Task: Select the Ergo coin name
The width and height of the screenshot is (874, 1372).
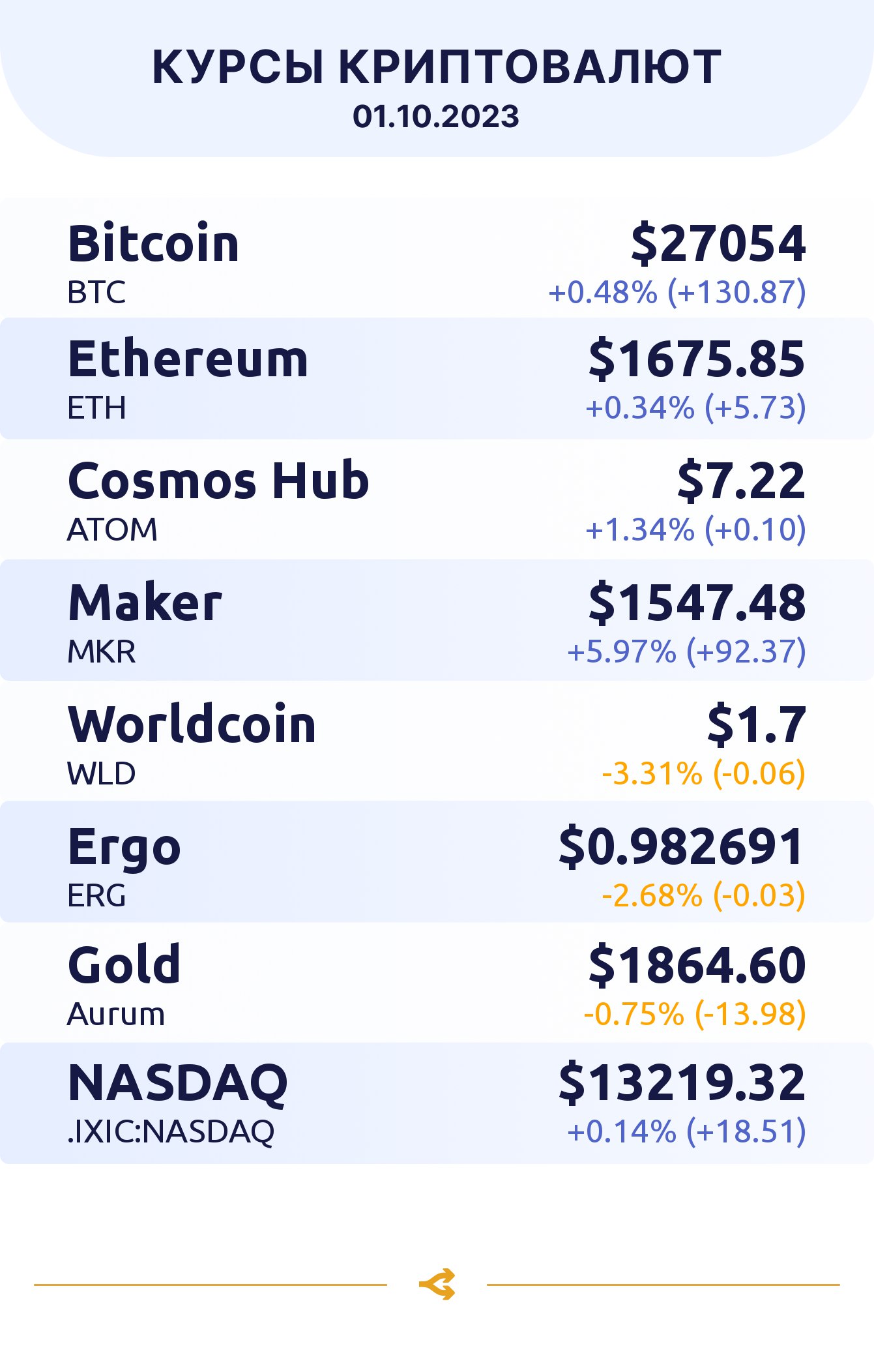Action: [x=124, y=847]
